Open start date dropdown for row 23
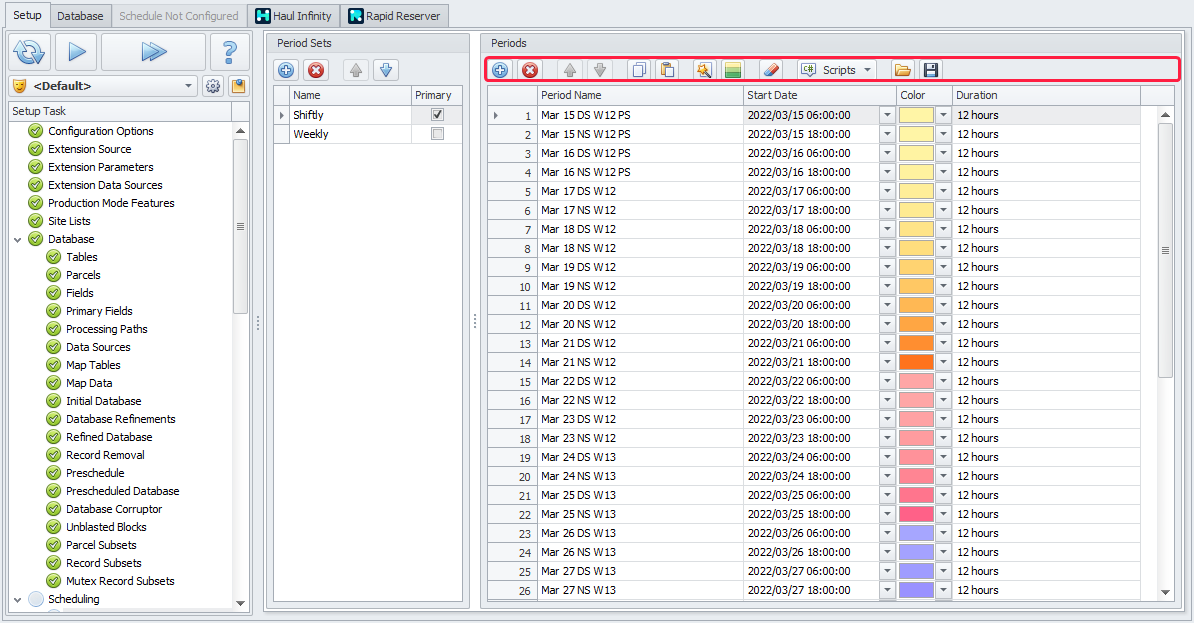This screenshot has width=1194, height=623. (x=887, y=533)
